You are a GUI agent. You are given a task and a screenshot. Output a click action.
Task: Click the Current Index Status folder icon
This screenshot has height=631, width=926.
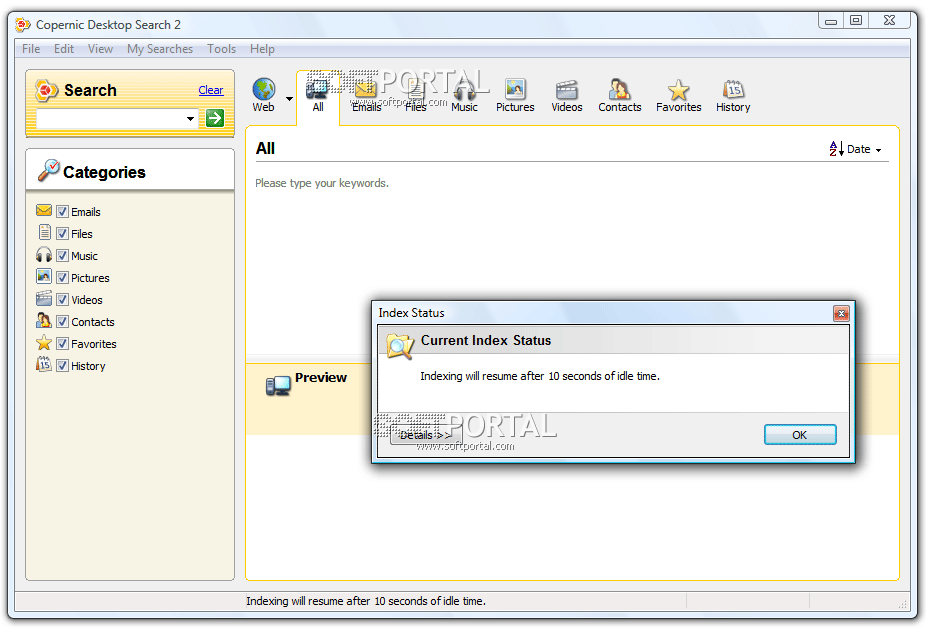[400, 346]
